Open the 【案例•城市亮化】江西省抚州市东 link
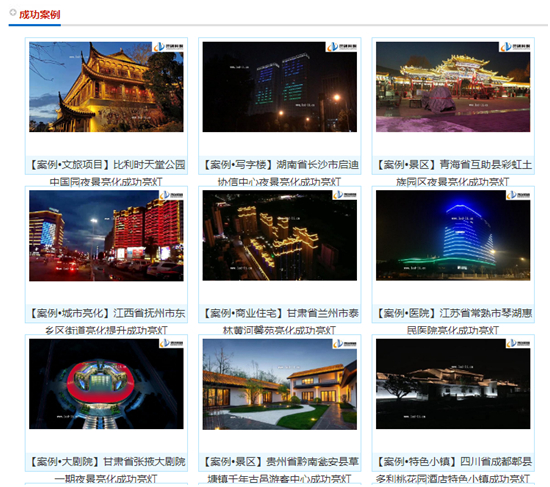 [106, 313]
